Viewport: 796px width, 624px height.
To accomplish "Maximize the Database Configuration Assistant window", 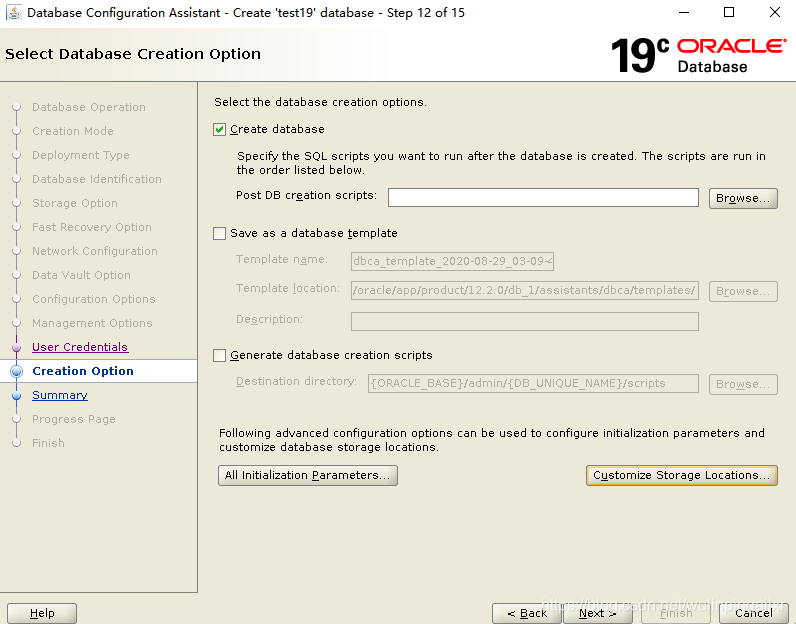I will [x=729, y=12].
